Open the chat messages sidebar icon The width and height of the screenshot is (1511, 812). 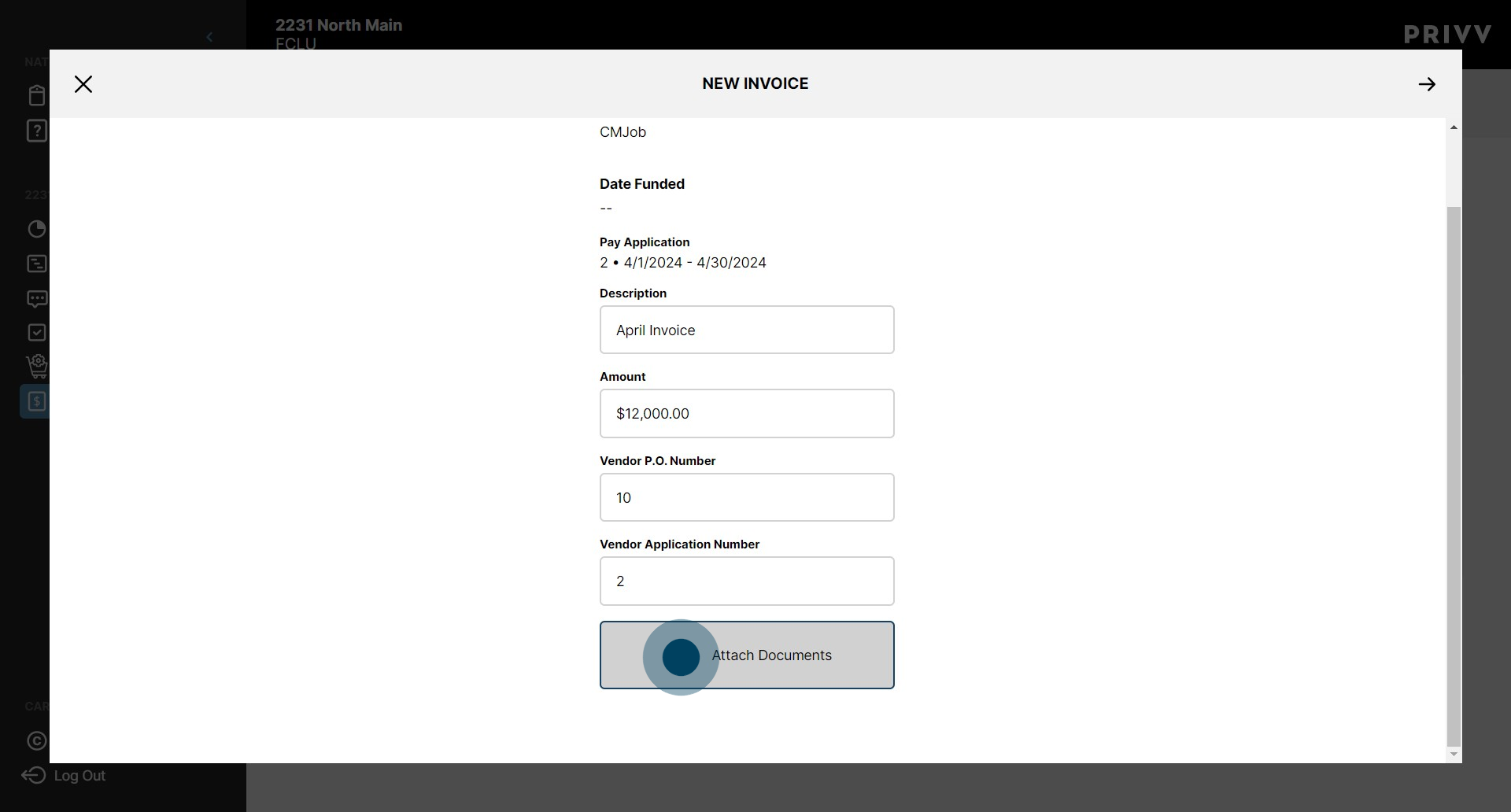(x=37, y=299)
